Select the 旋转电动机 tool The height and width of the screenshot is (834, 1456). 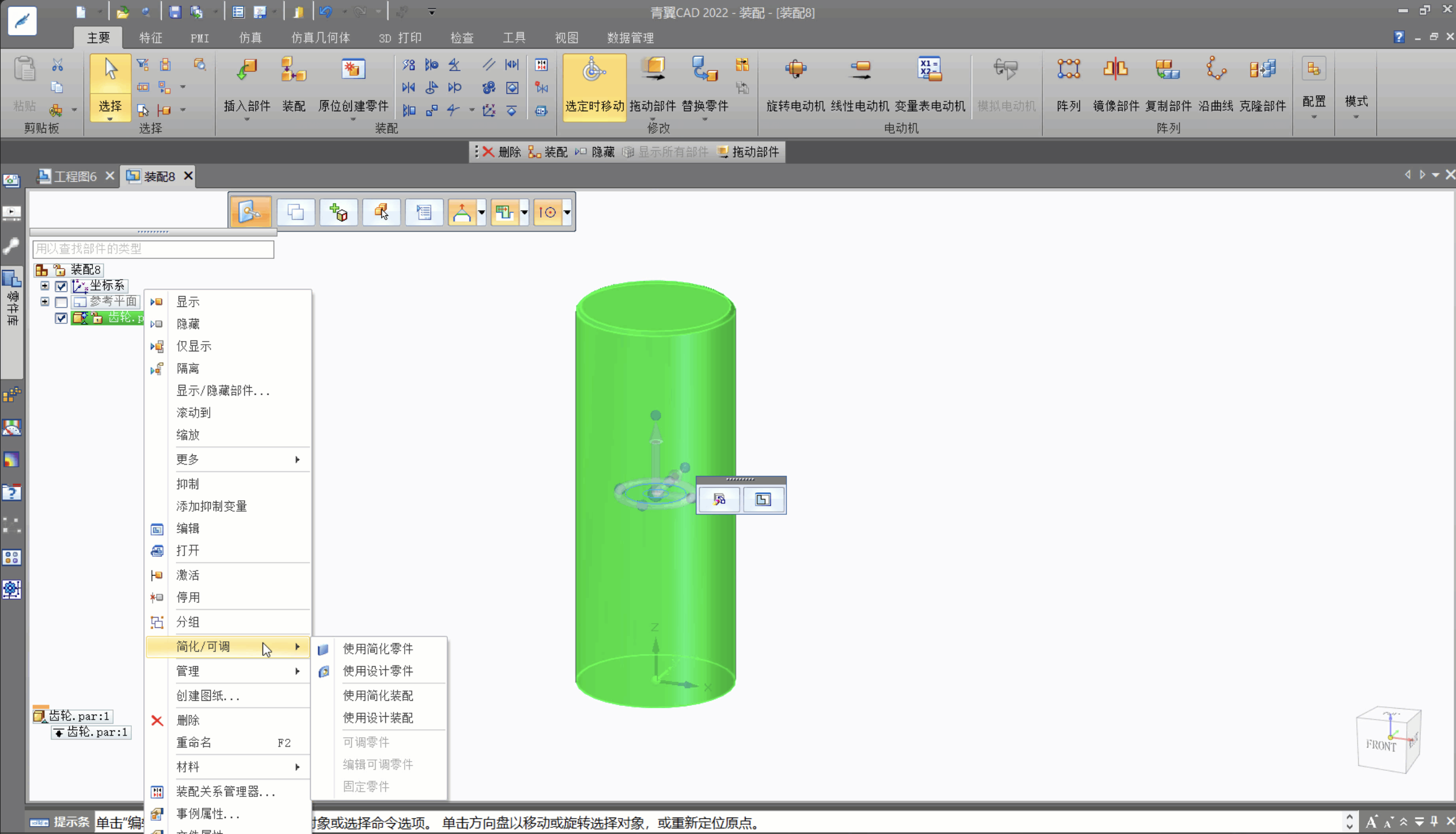pyautogui.click(x=795, y=69)
